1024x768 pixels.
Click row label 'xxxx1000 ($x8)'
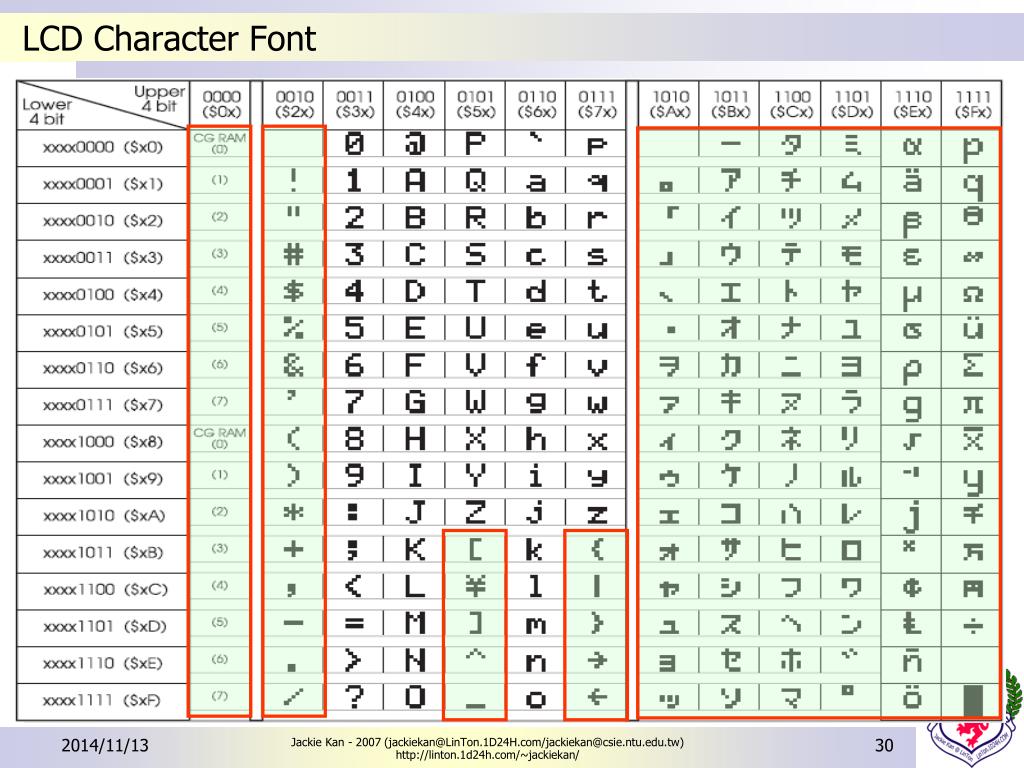103,442
